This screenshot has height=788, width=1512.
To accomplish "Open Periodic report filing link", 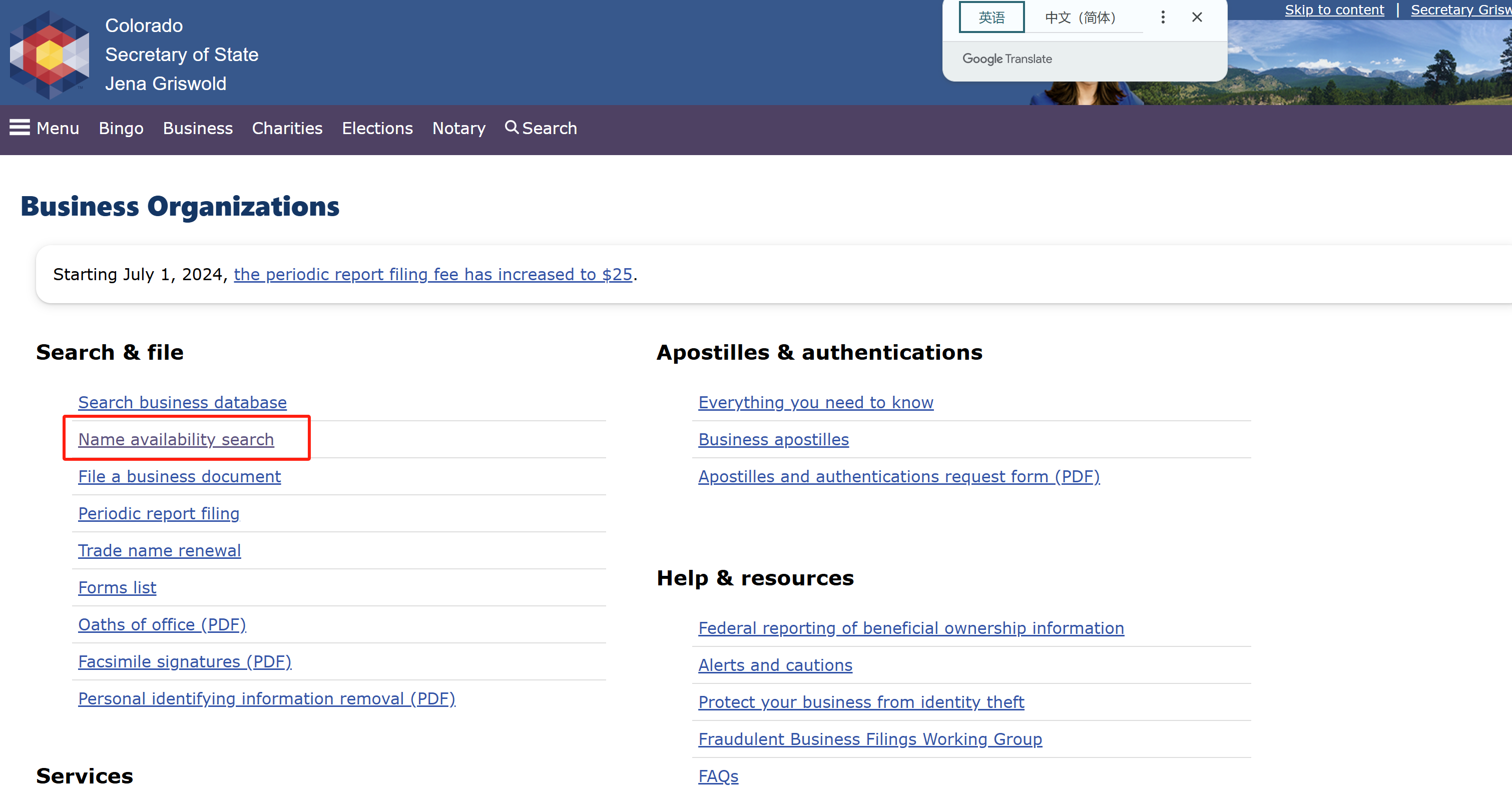I will click(x=159, y=513).
